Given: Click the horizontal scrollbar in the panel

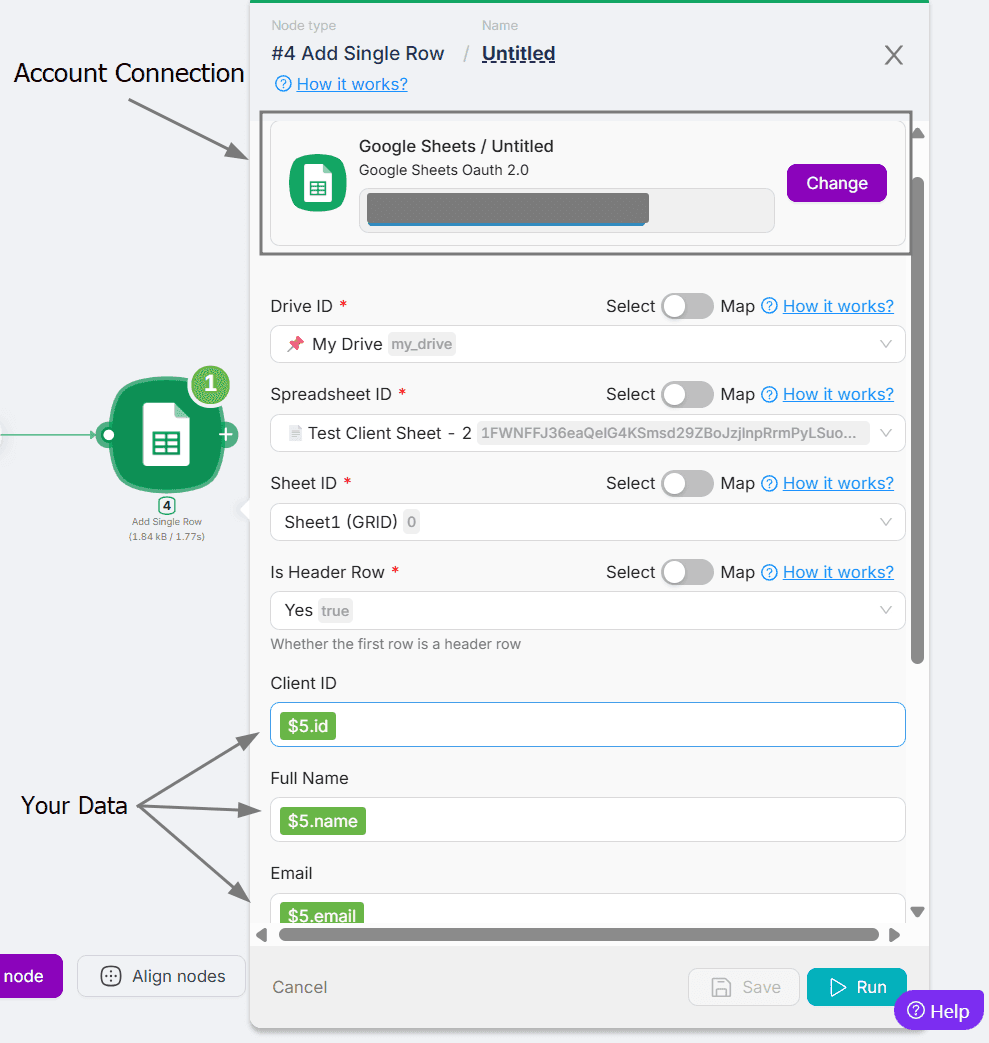Looking at the screenshot, I should pyautogui.click(x=578, y=935).
